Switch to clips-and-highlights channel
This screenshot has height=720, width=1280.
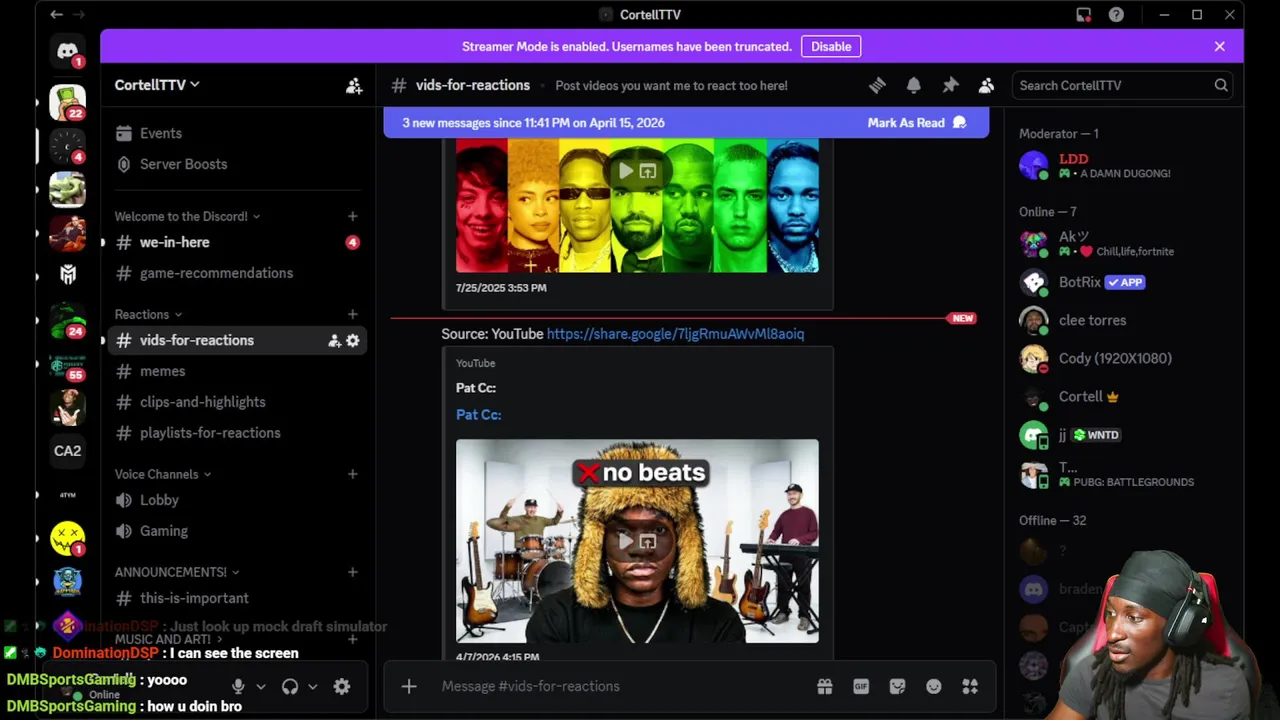tap(236, 402)
